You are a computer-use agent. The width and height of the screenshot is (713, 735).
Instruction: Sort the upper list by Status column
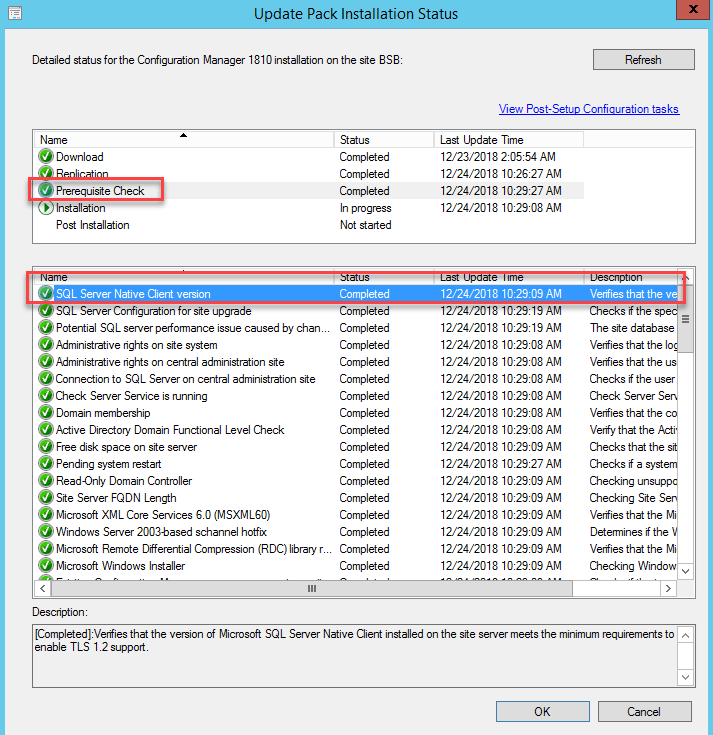pos(383,140)
